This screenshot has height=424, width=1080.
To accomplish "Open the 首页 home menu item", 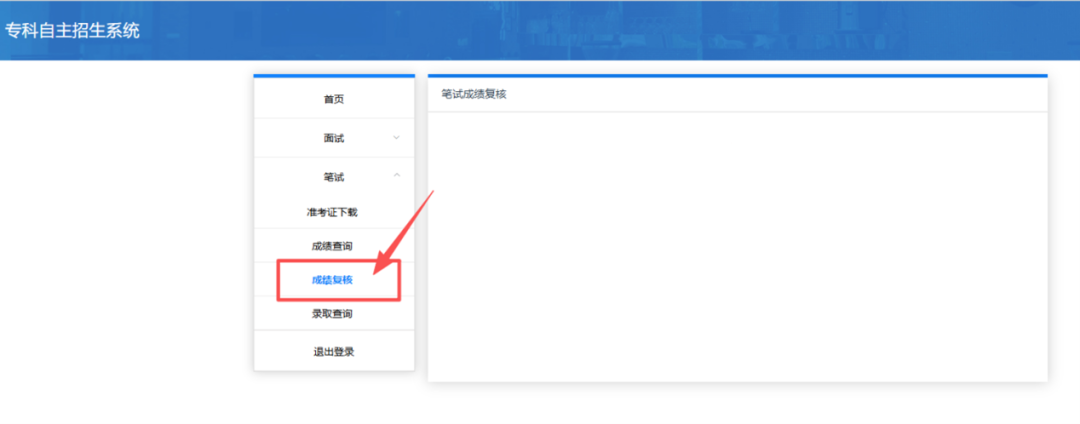I will point(333,99).
